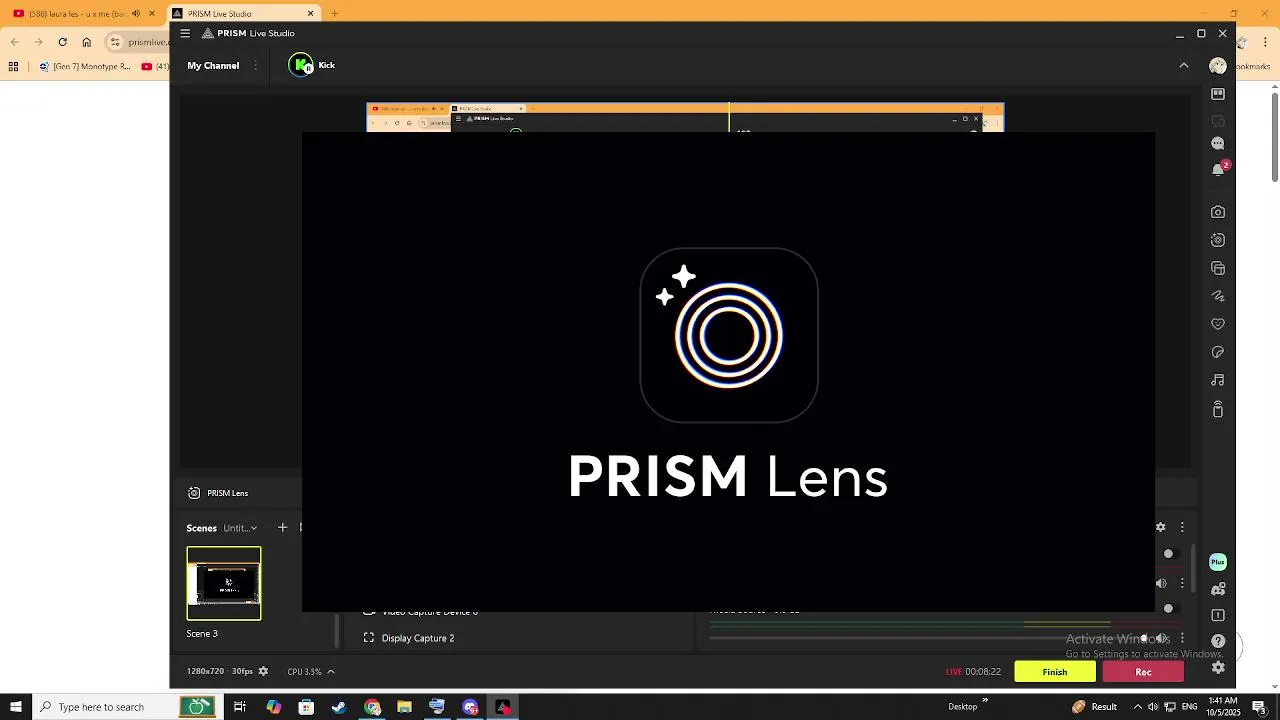Open audio mixer top three-dot menu
1280x720 pixels.
pyautogui.click(x=1182, y=527)
